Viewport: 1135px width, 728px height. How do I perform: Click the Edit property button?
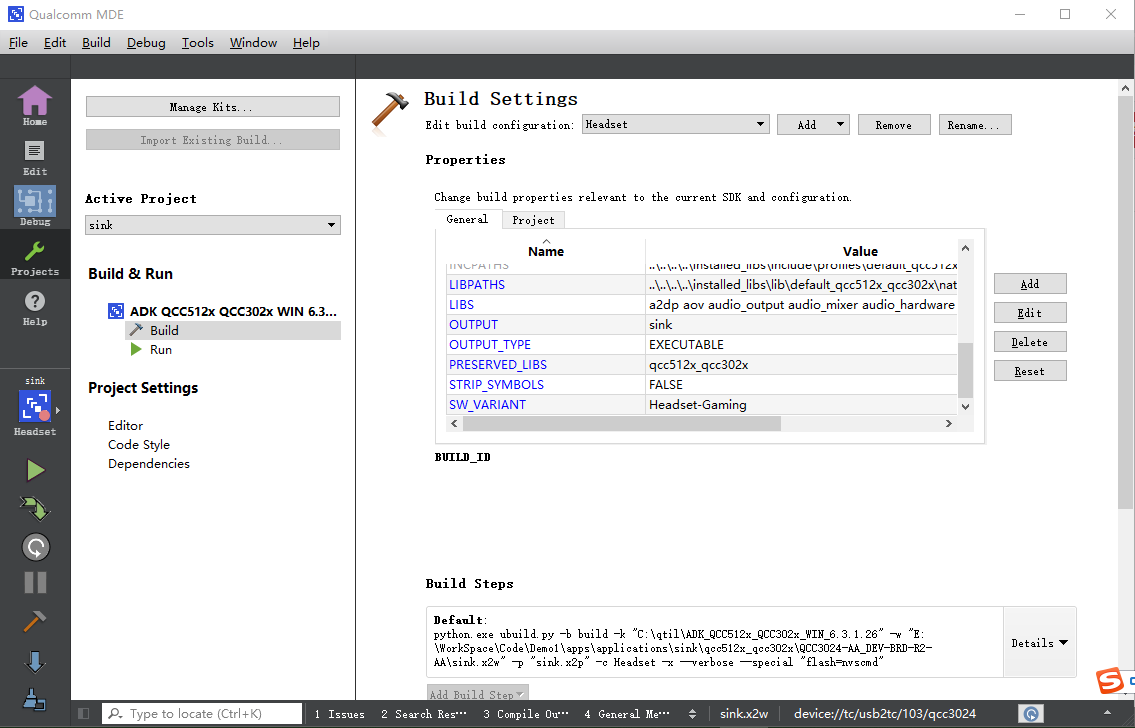tap(1030, 313)
